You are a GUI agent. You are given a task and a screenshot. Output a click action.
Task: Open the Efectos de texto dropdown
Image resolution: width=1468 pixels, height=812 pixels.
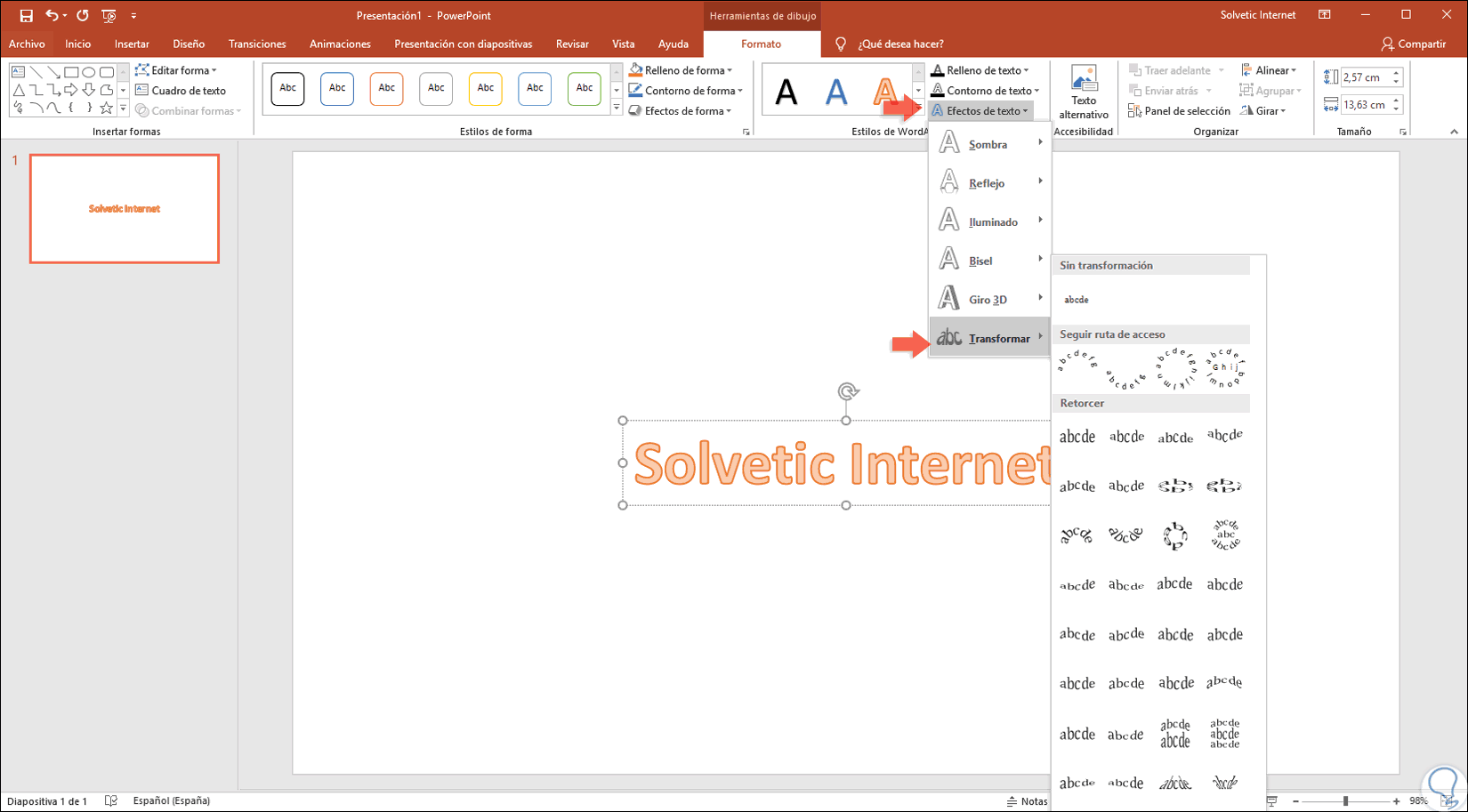pyautogui.click(x=980, y=111)
